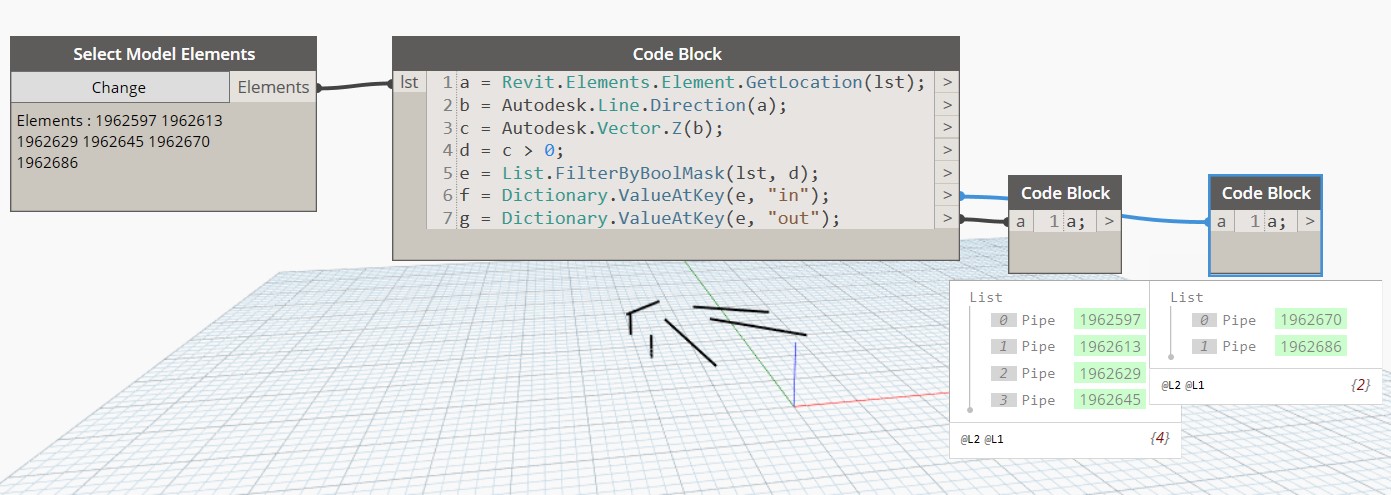The height and width of the screenshot is (495, 1391).
Task: Collapse the List header in two-item preview
Action: [1187, 297]
